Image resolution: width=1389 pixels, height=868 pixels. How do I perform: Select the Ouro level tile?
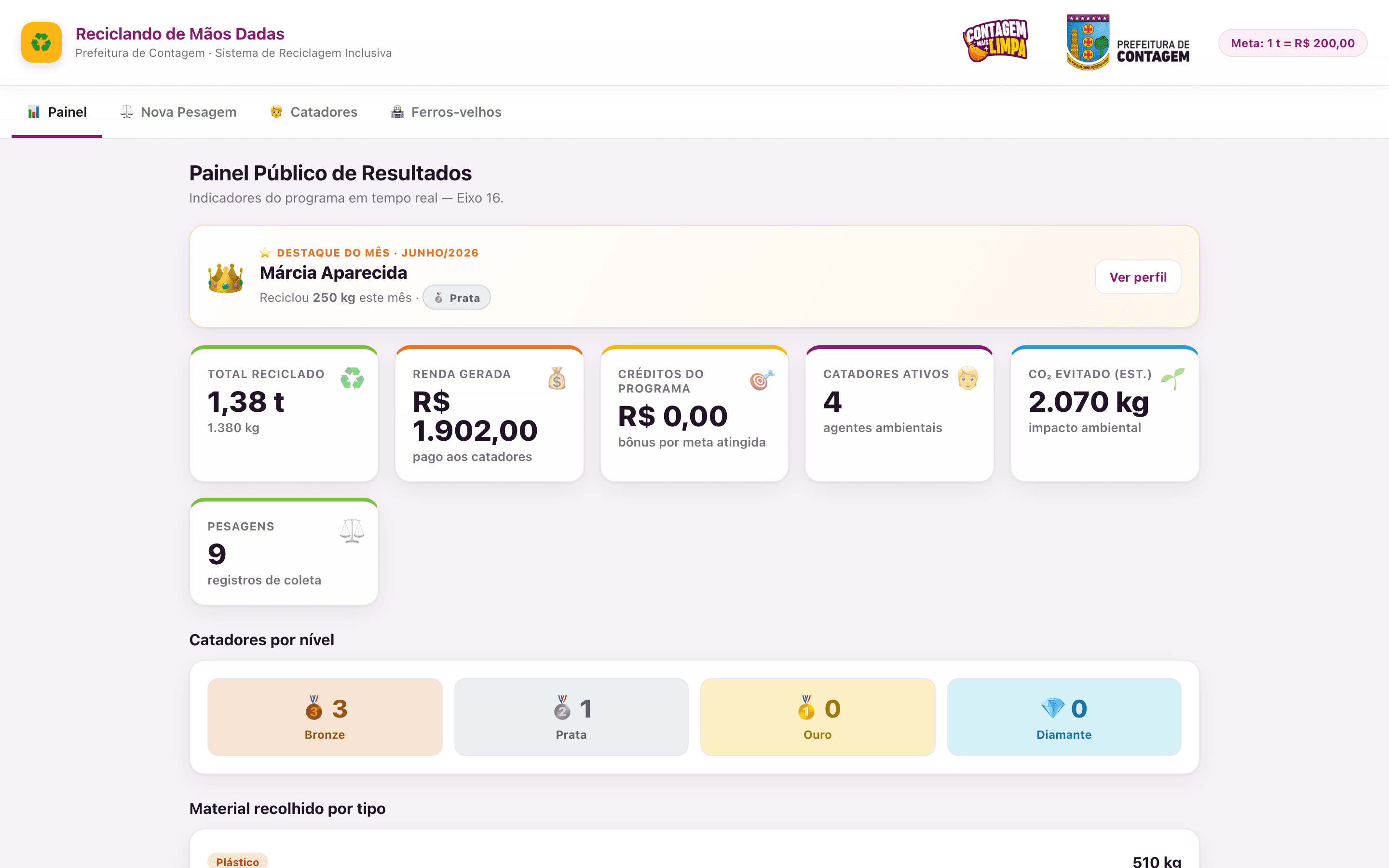click(817, 717)
